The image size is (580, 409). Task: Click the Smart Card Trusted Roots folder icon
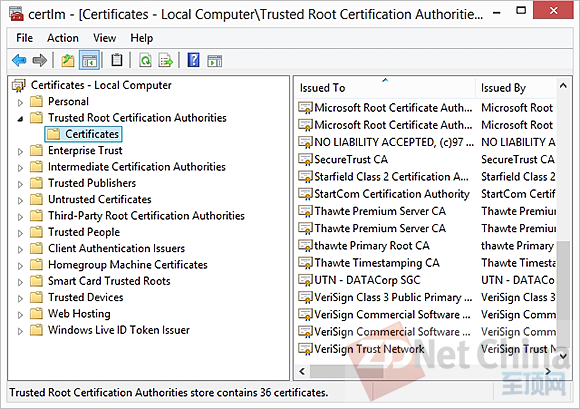[36, 281]
